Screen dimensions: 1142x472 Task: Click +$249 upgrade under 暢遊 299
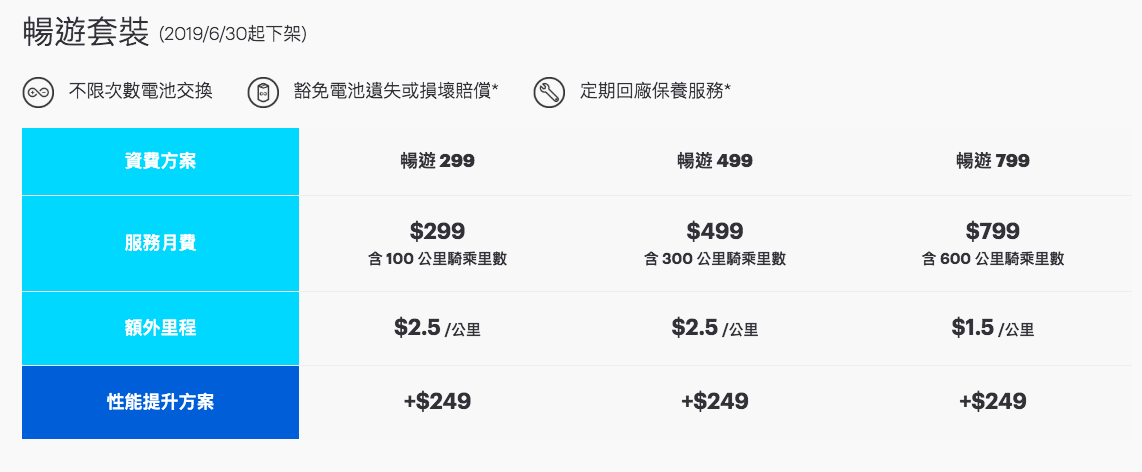tap(437, 401)
